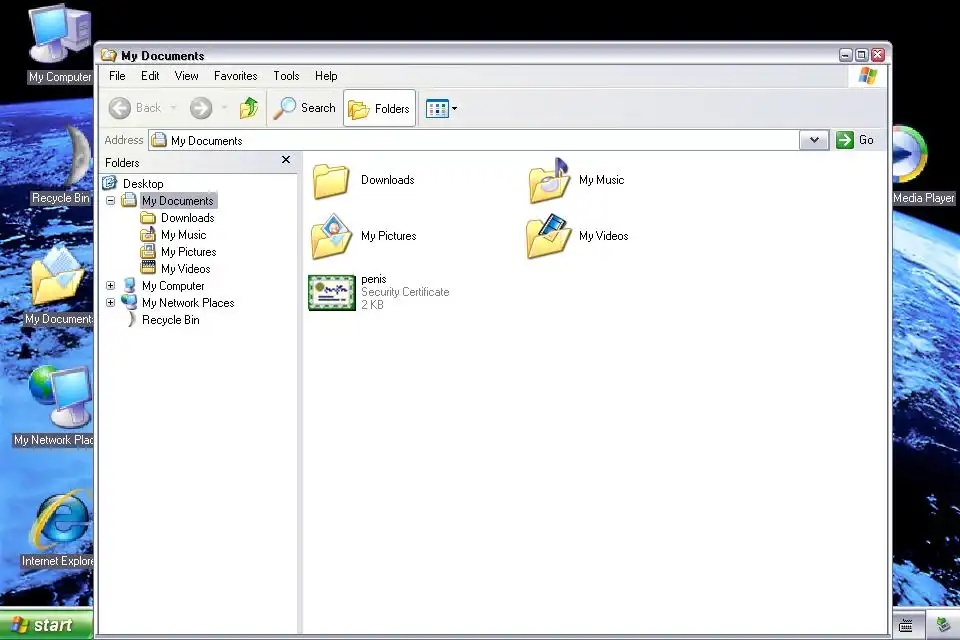The image size is (960, 640).
Task: Open the Tools menu
Action: pos(286,76)
